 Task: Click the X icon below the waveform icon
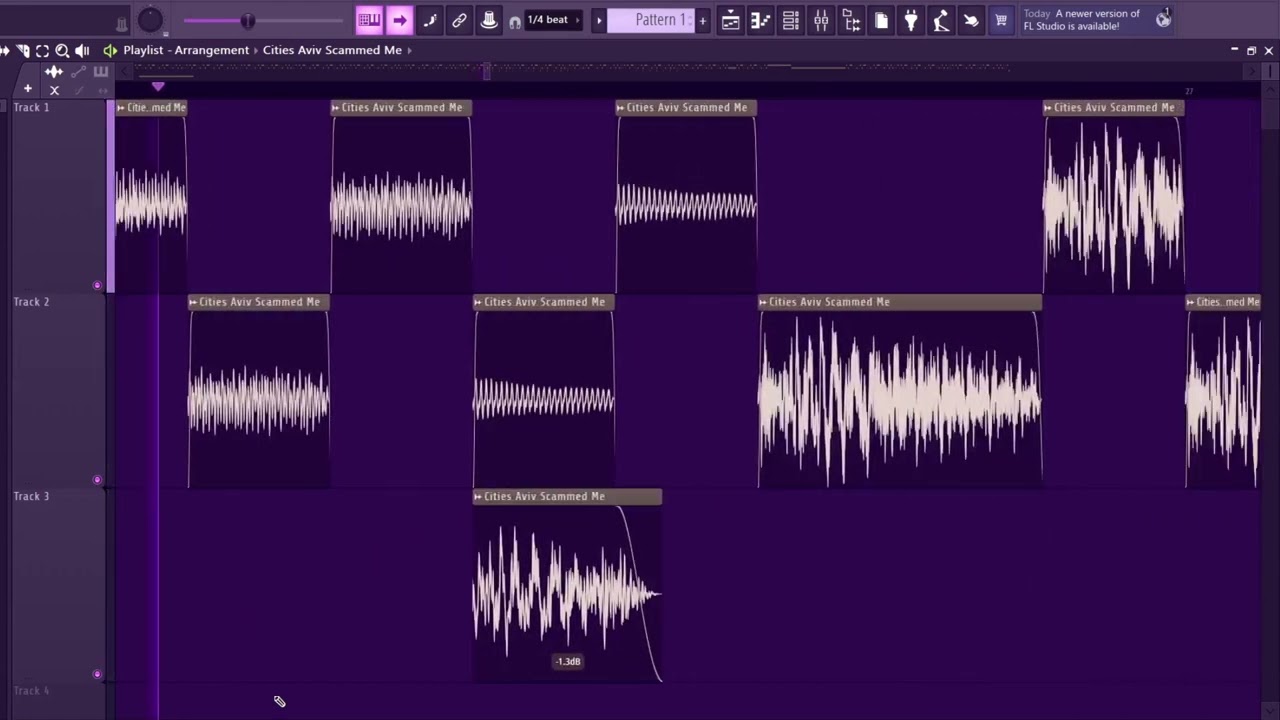coord(54,90)
